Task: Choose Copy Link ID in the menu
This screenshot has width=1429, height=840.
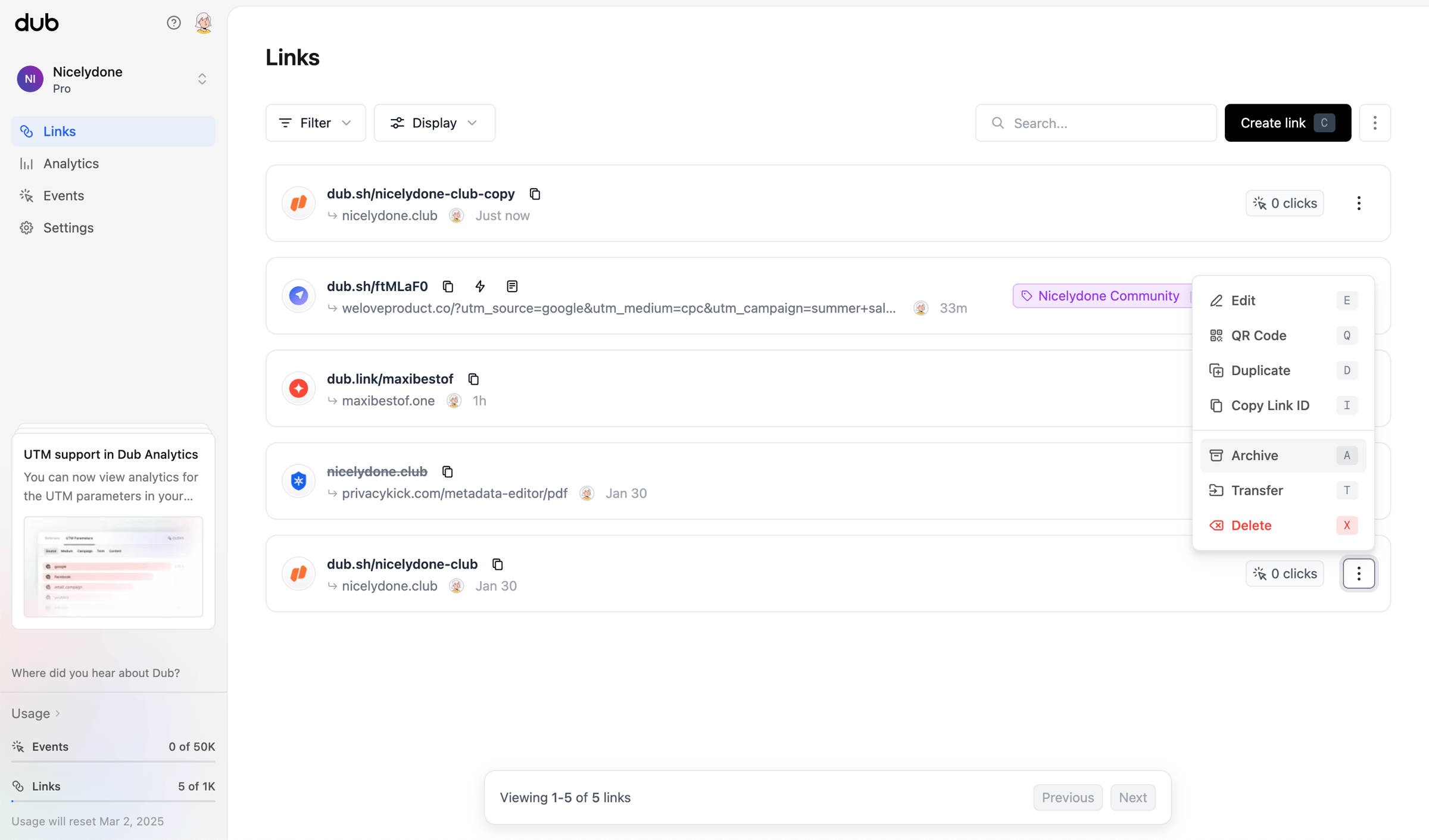Action: 1283,405
